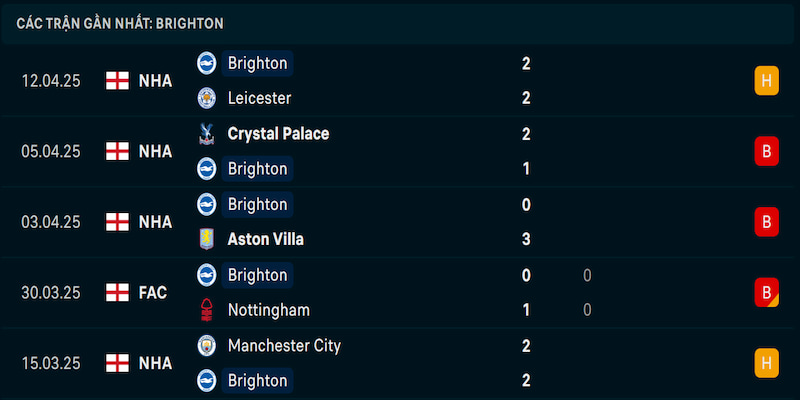This screenshot has width=800, height=400.
Task: Click orange H badge for Leicester match
Action: (766, 81)
